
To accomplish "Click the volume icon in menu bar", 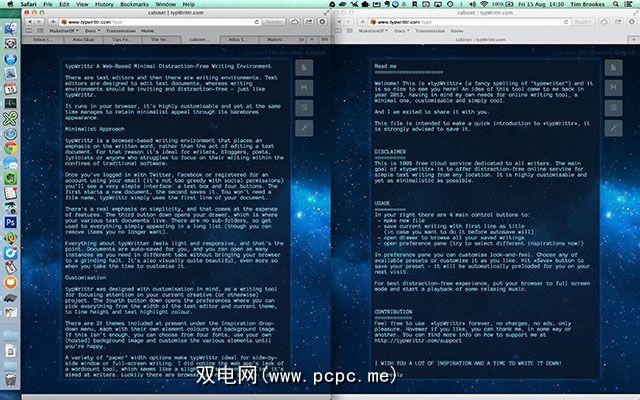I will click(472, 4).
